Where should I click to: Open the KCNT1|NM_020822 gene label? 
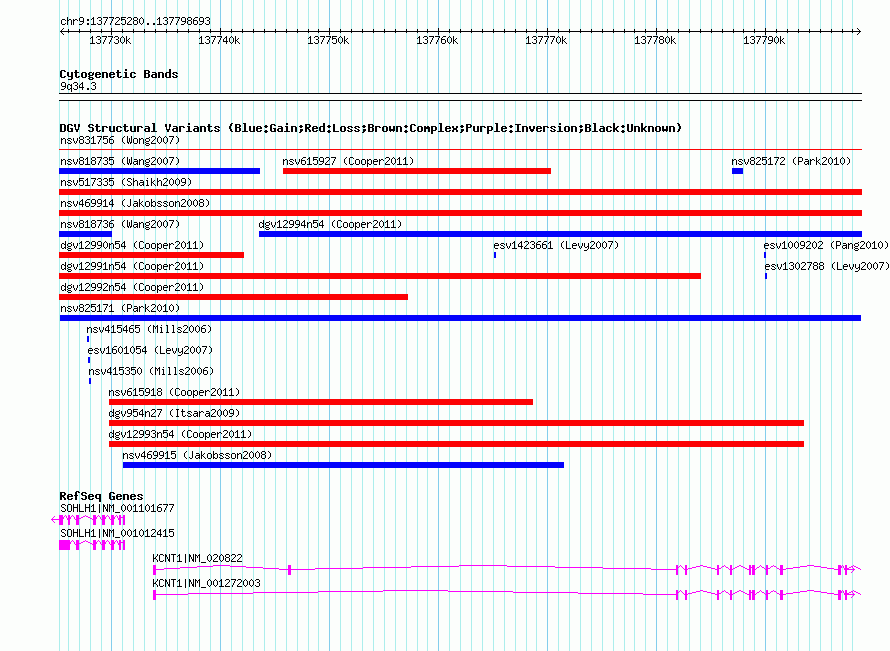click(x=198, y=558)
